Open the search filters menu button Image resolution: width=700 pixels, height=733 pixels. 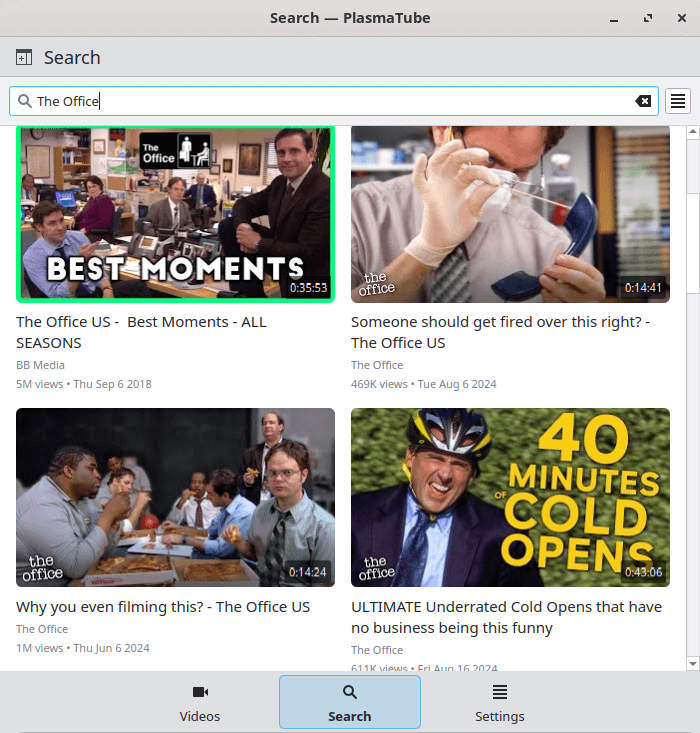(678, 101)
